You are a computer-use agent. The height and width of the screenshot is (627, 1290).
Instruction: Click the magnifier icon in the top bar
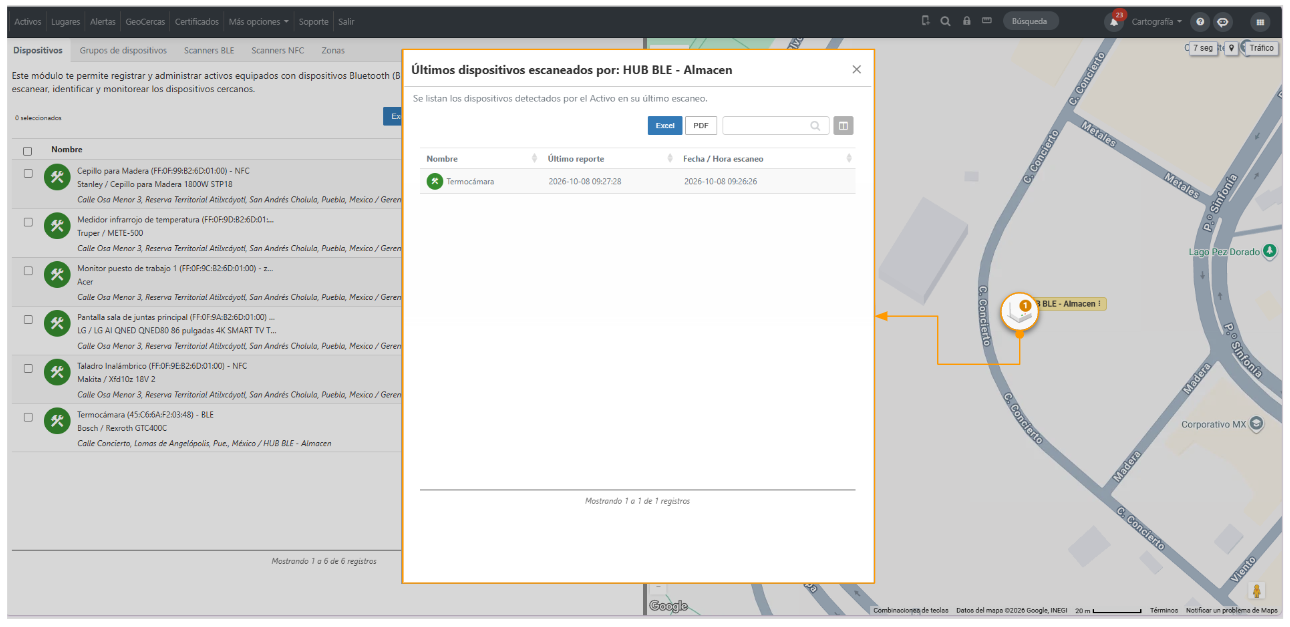point(945,21)
